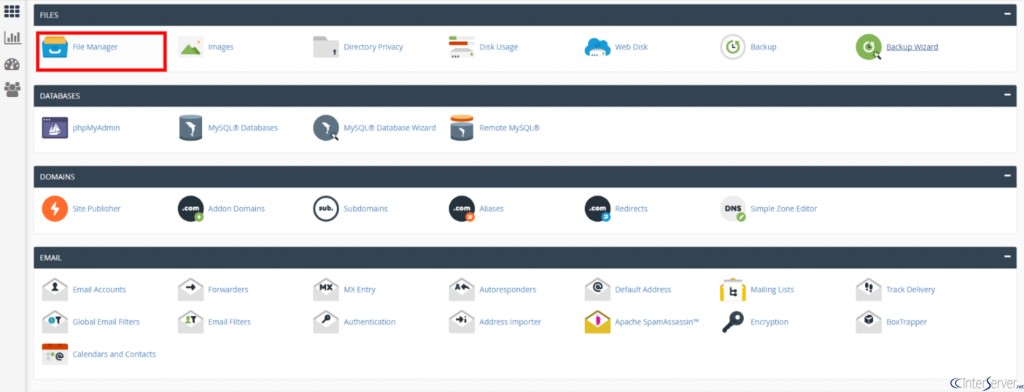Click the Apache SpamAssassin link text
1024x392 pixels.
[x=657, y=322]
